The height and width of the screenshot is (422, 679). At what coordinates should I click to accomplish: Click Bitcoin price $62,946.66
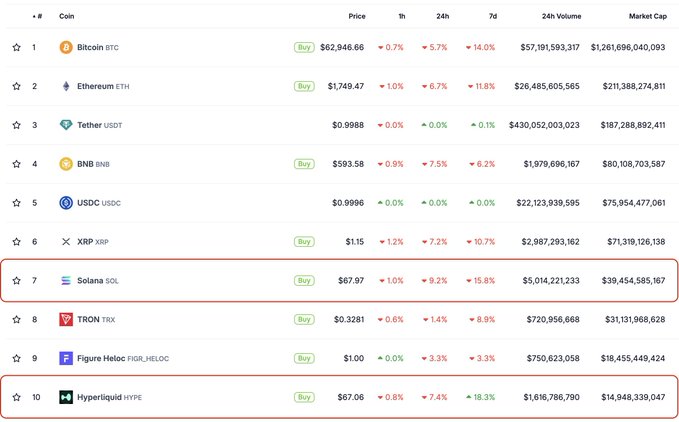pyautogui.click(x=342, y=47)
